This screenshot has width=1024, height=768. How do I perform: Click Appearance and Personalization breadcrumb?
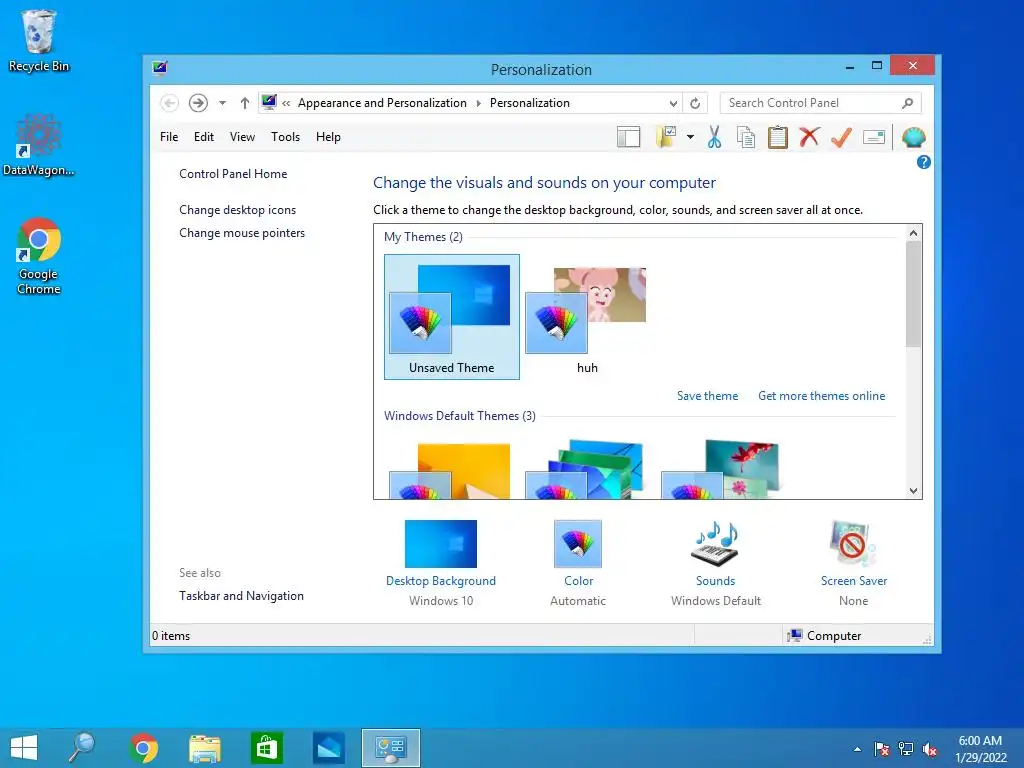click(382, 103)
